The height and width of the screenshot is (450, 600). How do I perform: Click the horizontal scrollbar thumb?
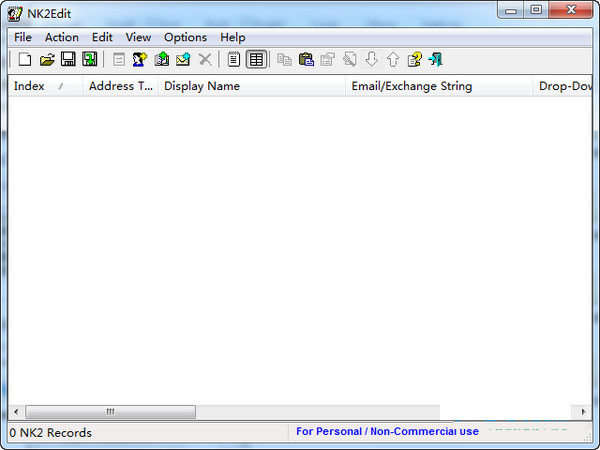click(111, 412)
